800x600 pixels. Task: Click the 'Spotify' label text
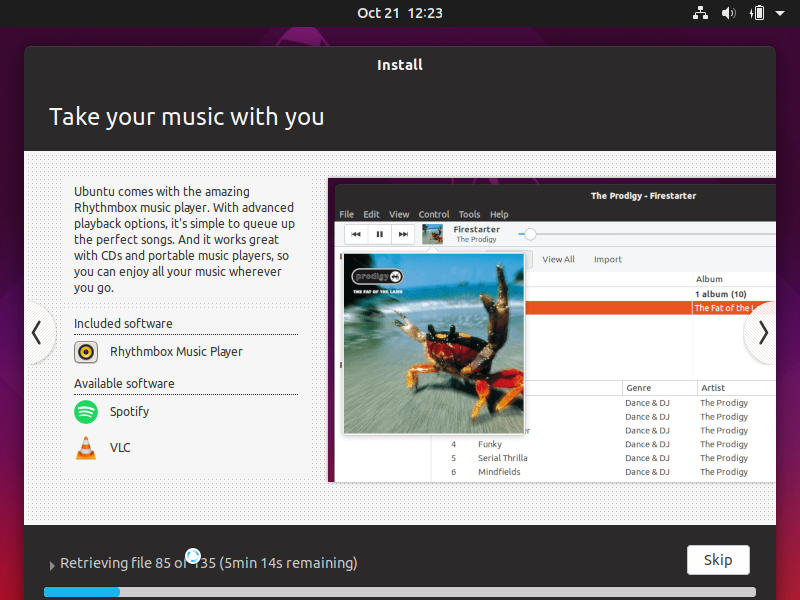click(x=129, y=412)
